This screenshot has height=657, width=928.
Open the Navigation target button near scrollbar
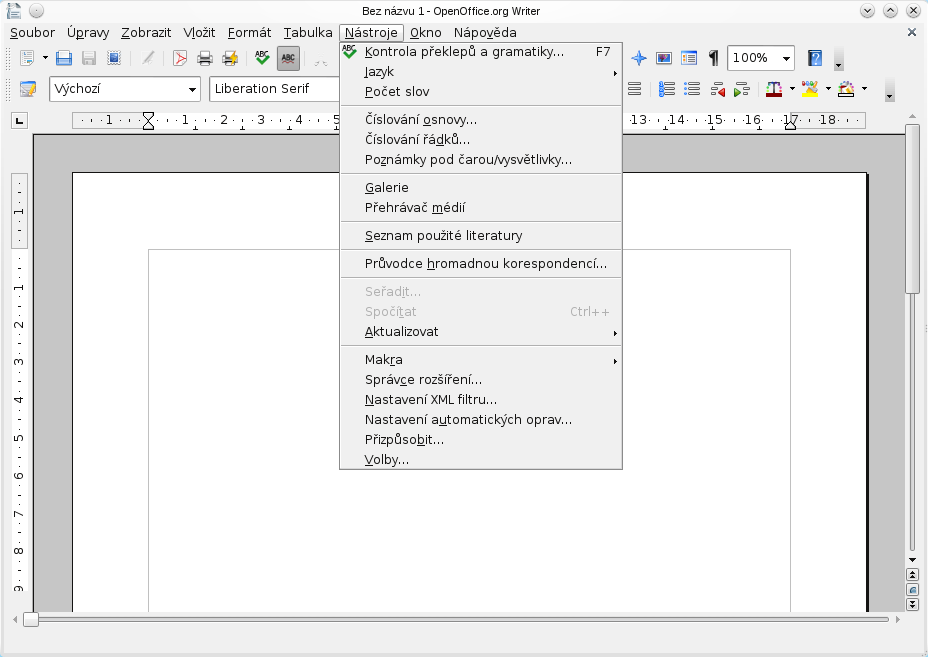(x=912, y=590)
